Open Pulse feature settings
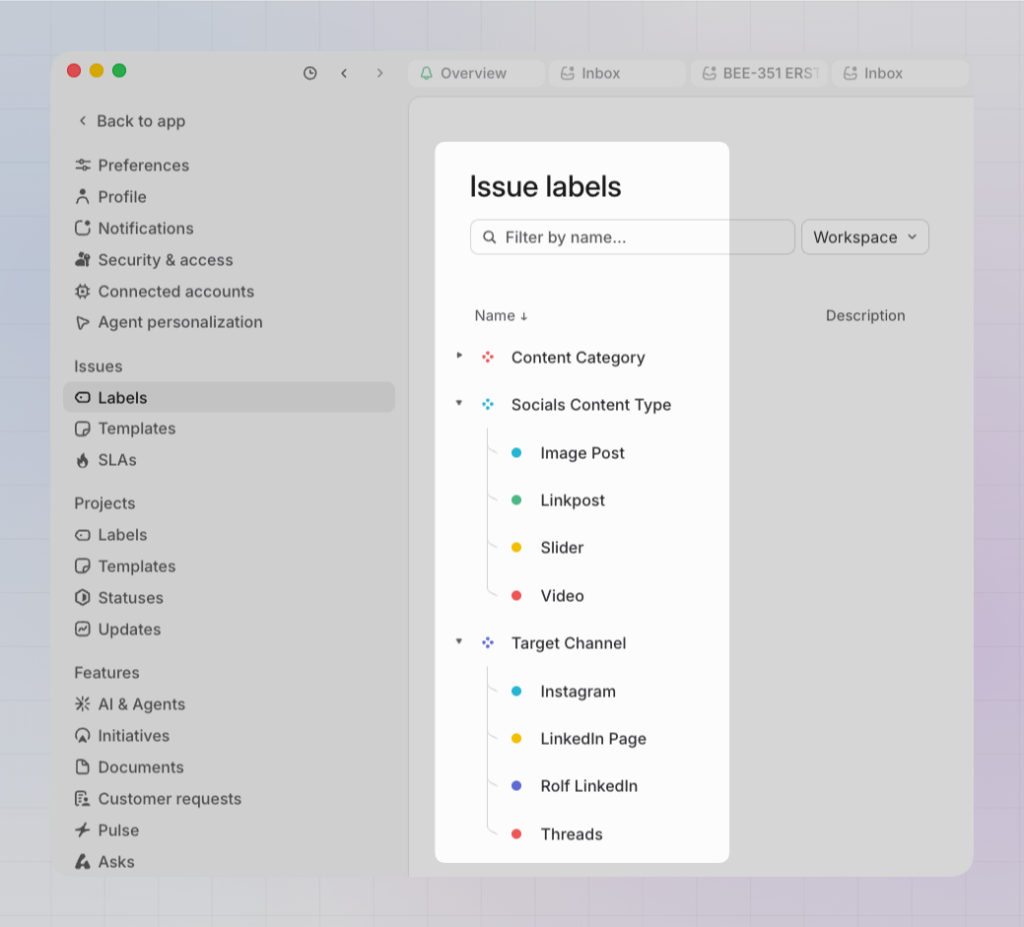 click(118, 830)
